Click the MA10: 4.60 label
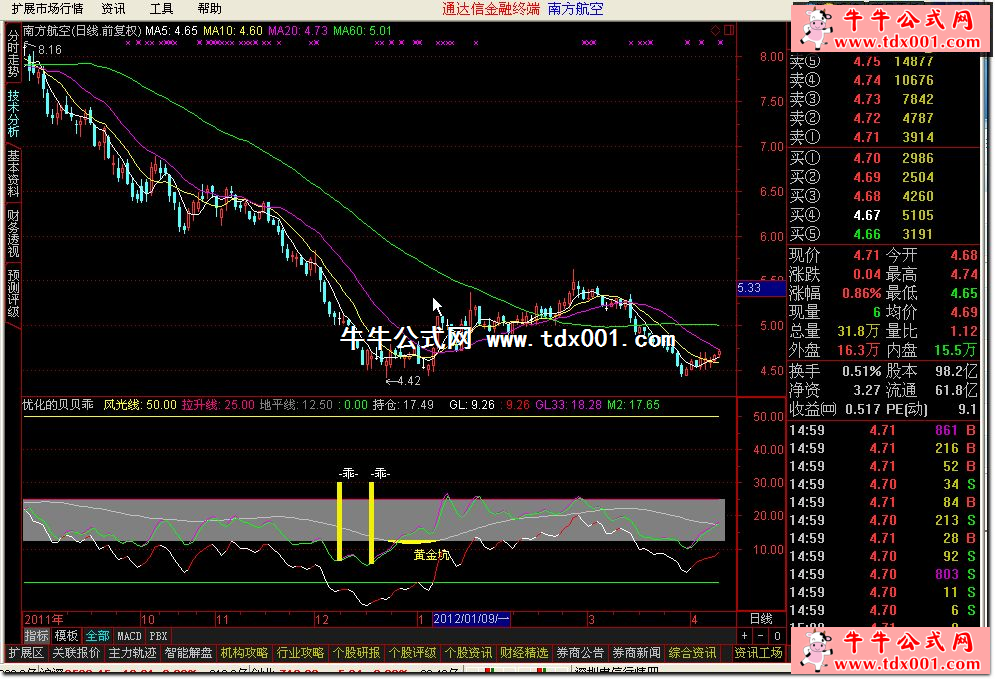995x679 pixels. point(233,30)
